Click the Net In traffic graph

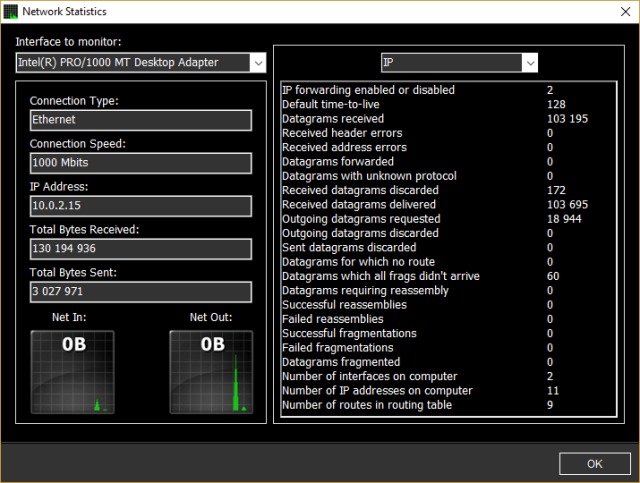click(x=72, y=371)
